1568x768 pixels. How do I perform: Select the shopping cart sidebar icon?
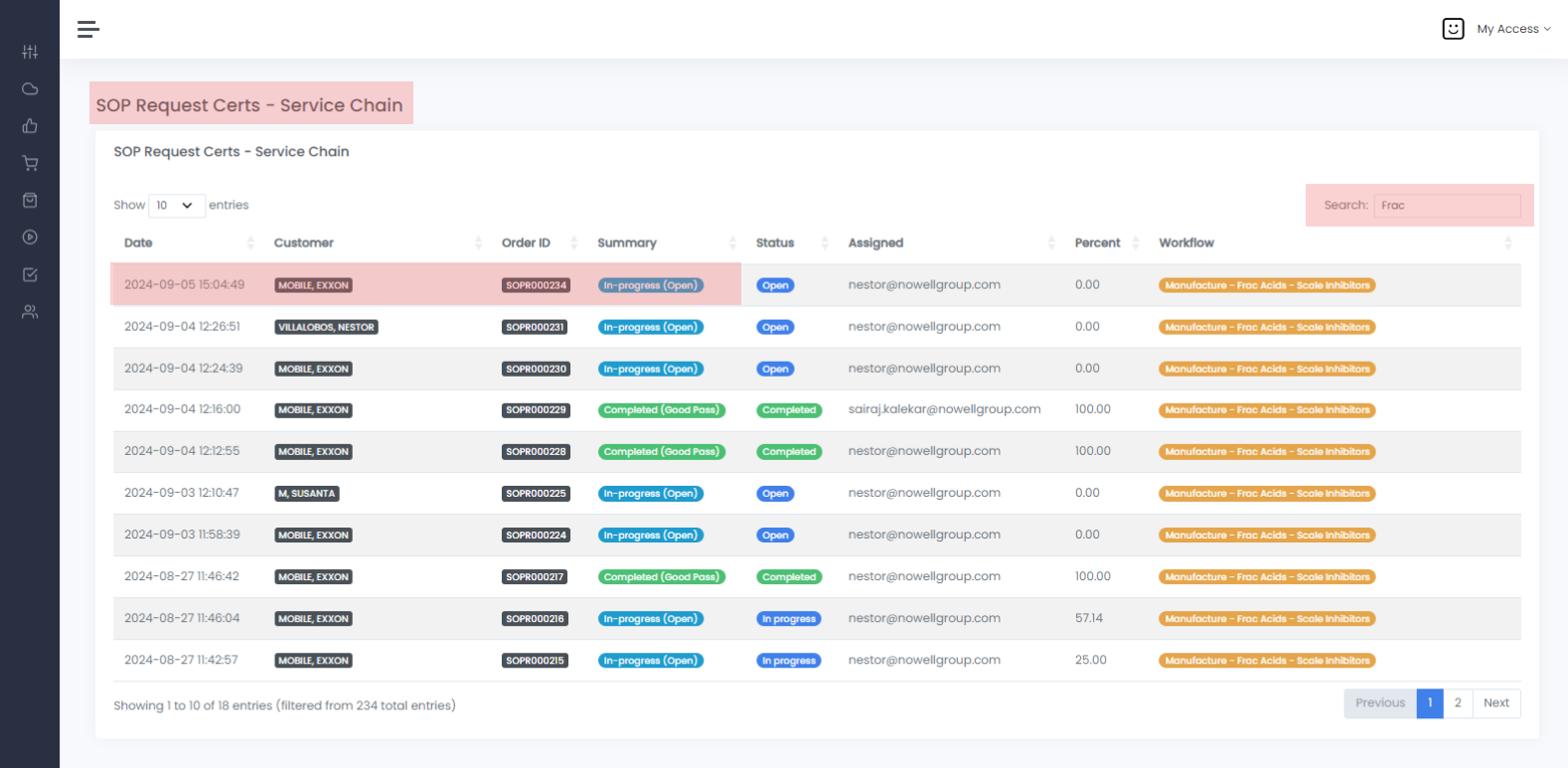[x=30, y=163]
